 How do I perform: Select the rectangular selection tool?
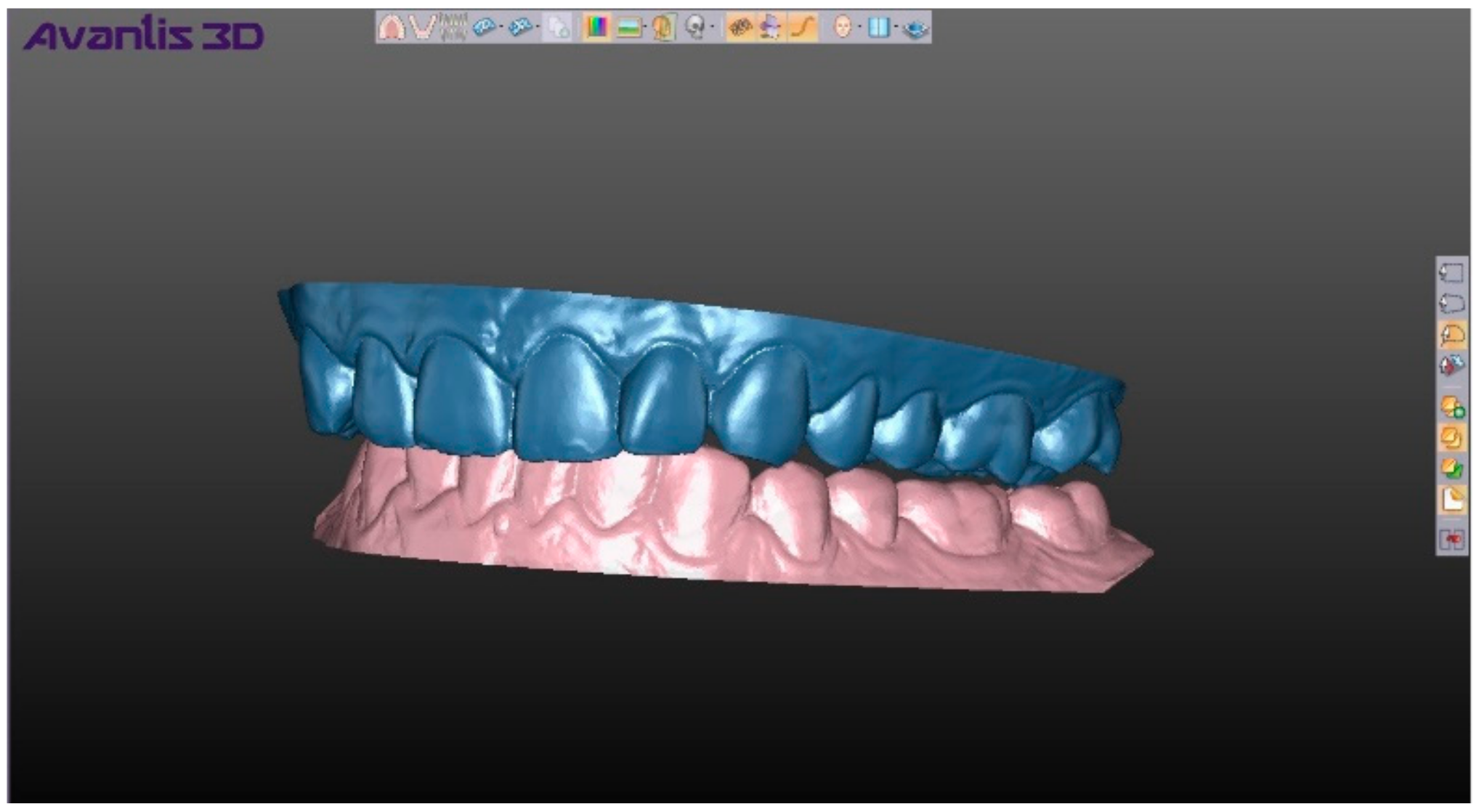click(x=1451, y=272)
